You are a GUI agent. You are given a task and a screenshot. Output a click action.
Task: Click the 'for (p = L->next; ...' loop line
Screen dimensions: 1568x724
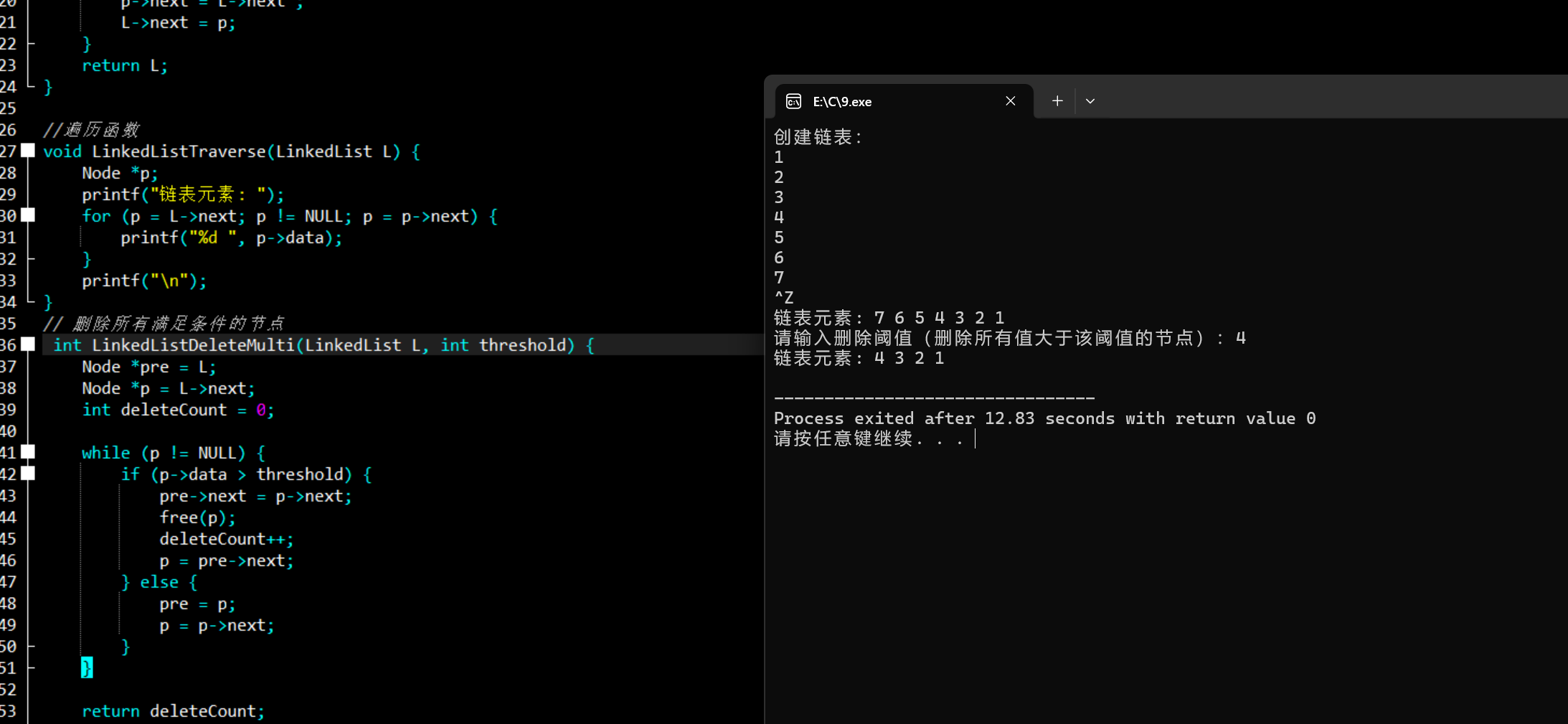point(290,216)
